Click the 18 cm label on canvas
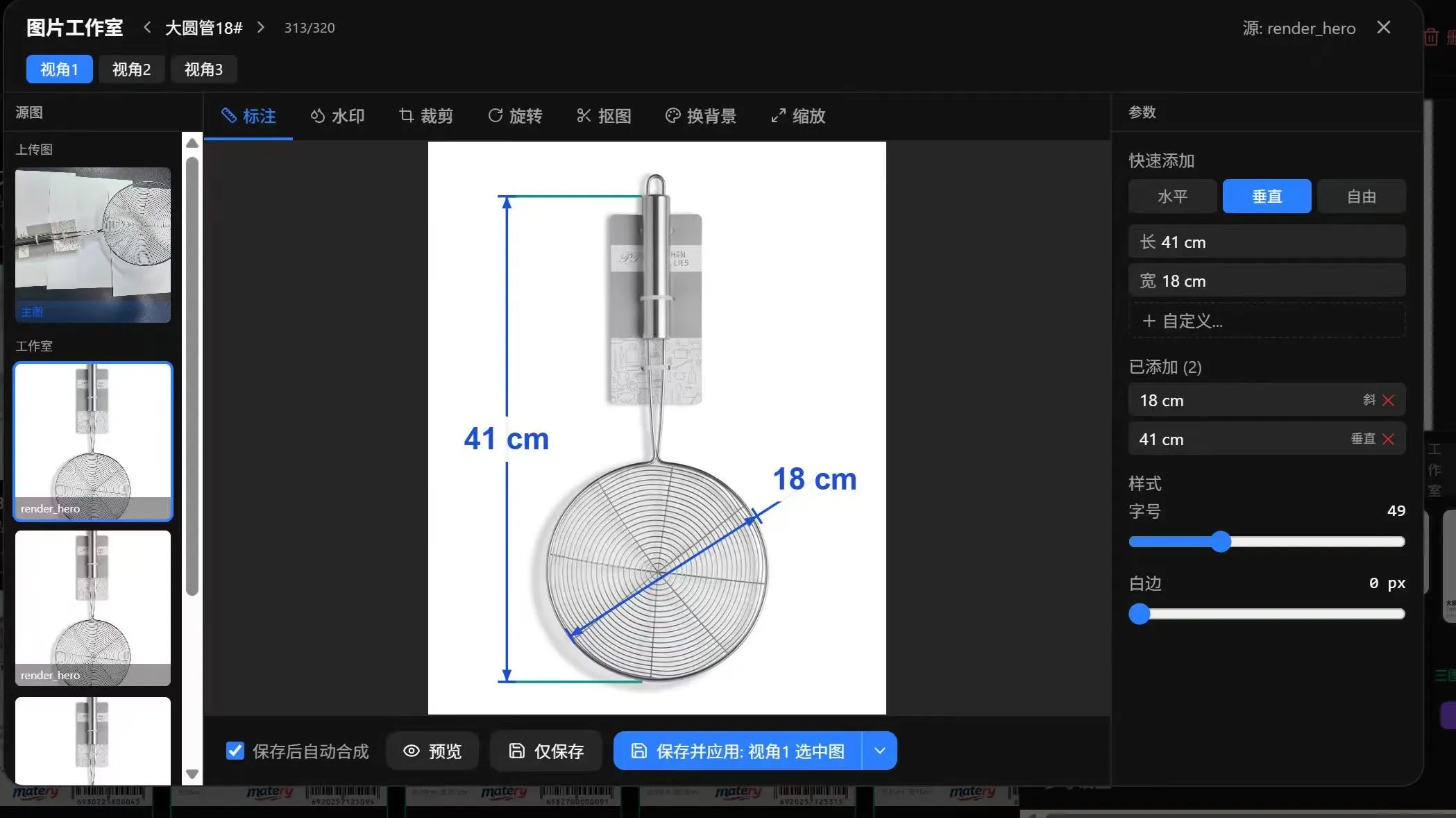The width and height of the screenshot is (1456, 818). point(815,479)
